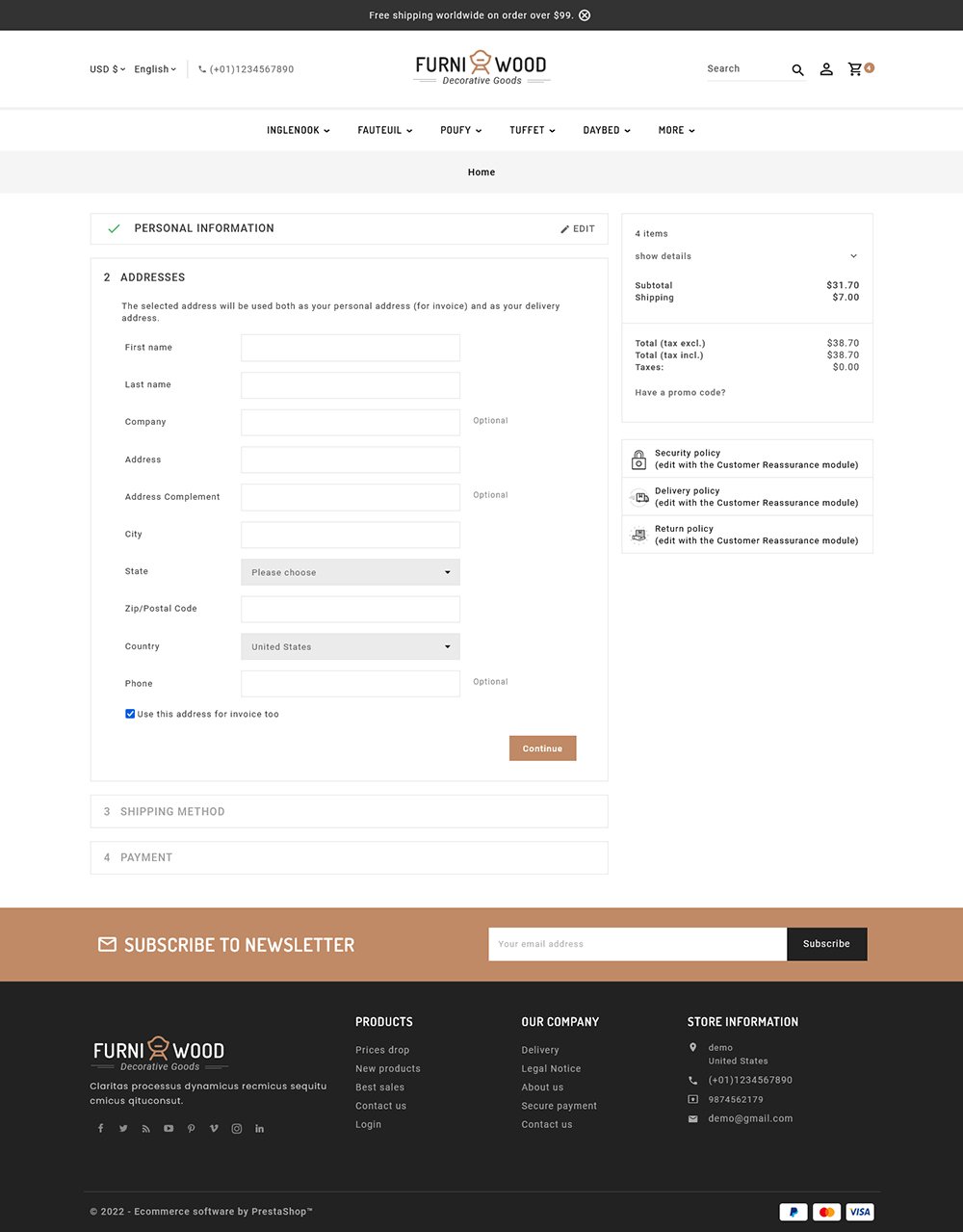Click the Visa payment icon
This screenshot has height=1232, width=963.
(x=859, y=1211)
